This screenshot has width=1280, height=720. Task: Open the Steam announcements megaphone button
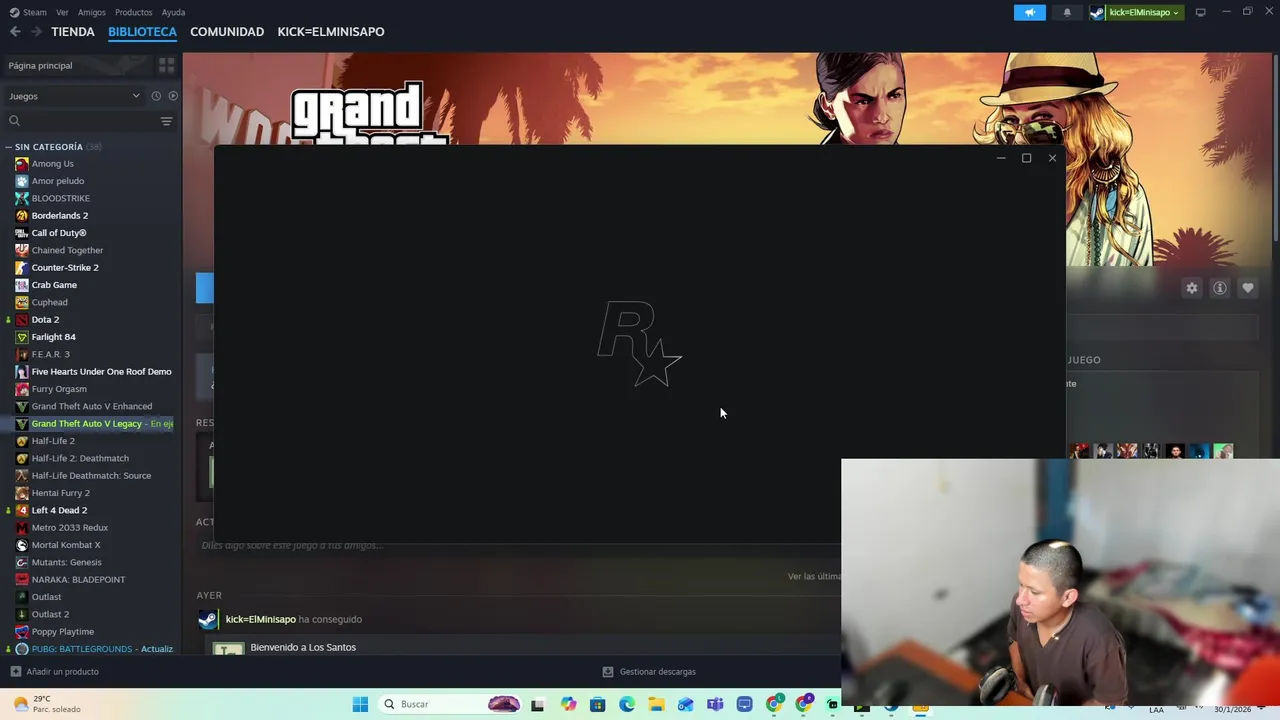click(1029, 12)
